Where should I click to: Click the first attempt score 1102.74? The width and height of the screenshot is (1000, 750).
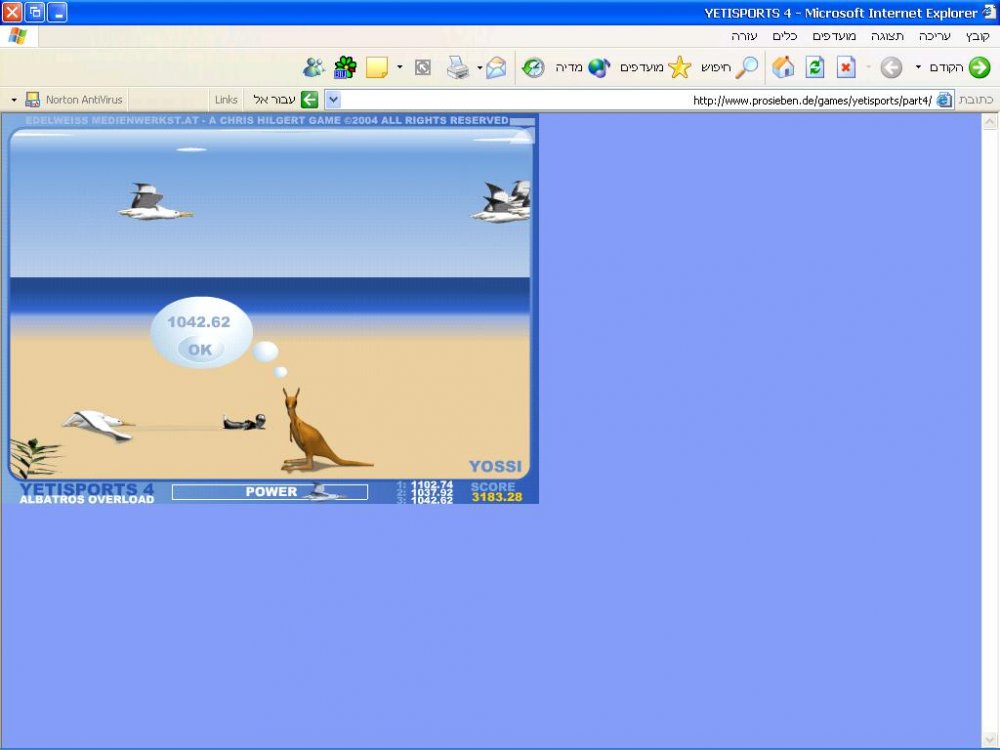coord(432,485)
